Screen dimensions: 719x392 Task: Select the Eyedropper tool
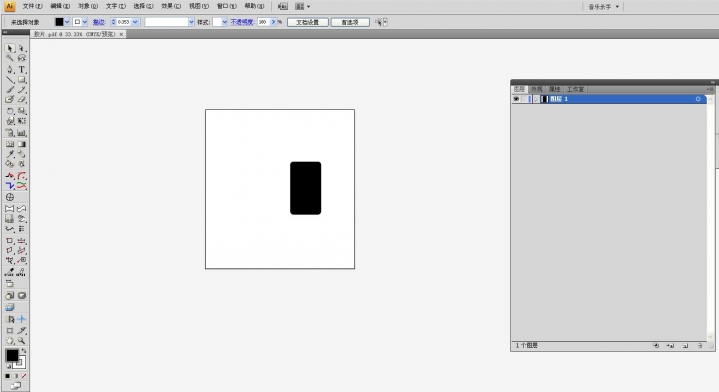pos(10,154)
